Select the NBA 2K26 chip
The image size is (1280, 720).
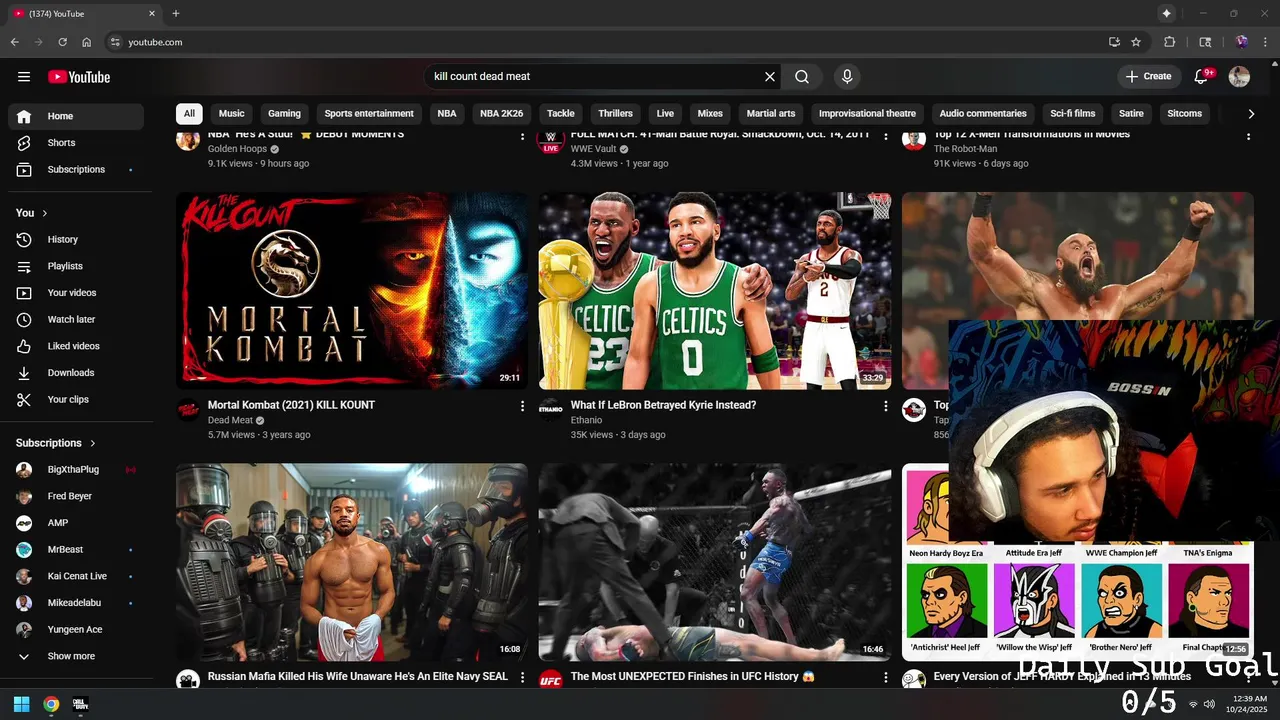[502, 114]
